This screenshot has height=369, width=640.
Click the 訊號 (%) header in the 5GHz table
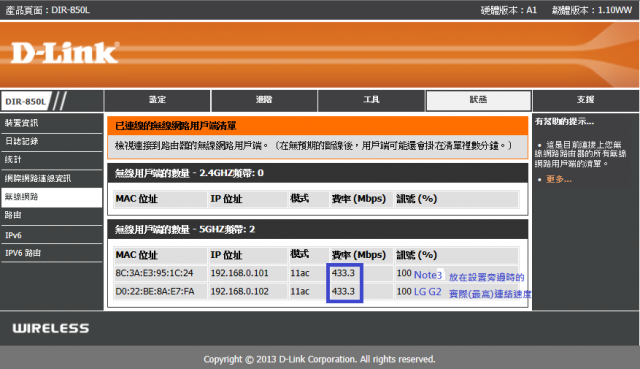click(417, 255)
